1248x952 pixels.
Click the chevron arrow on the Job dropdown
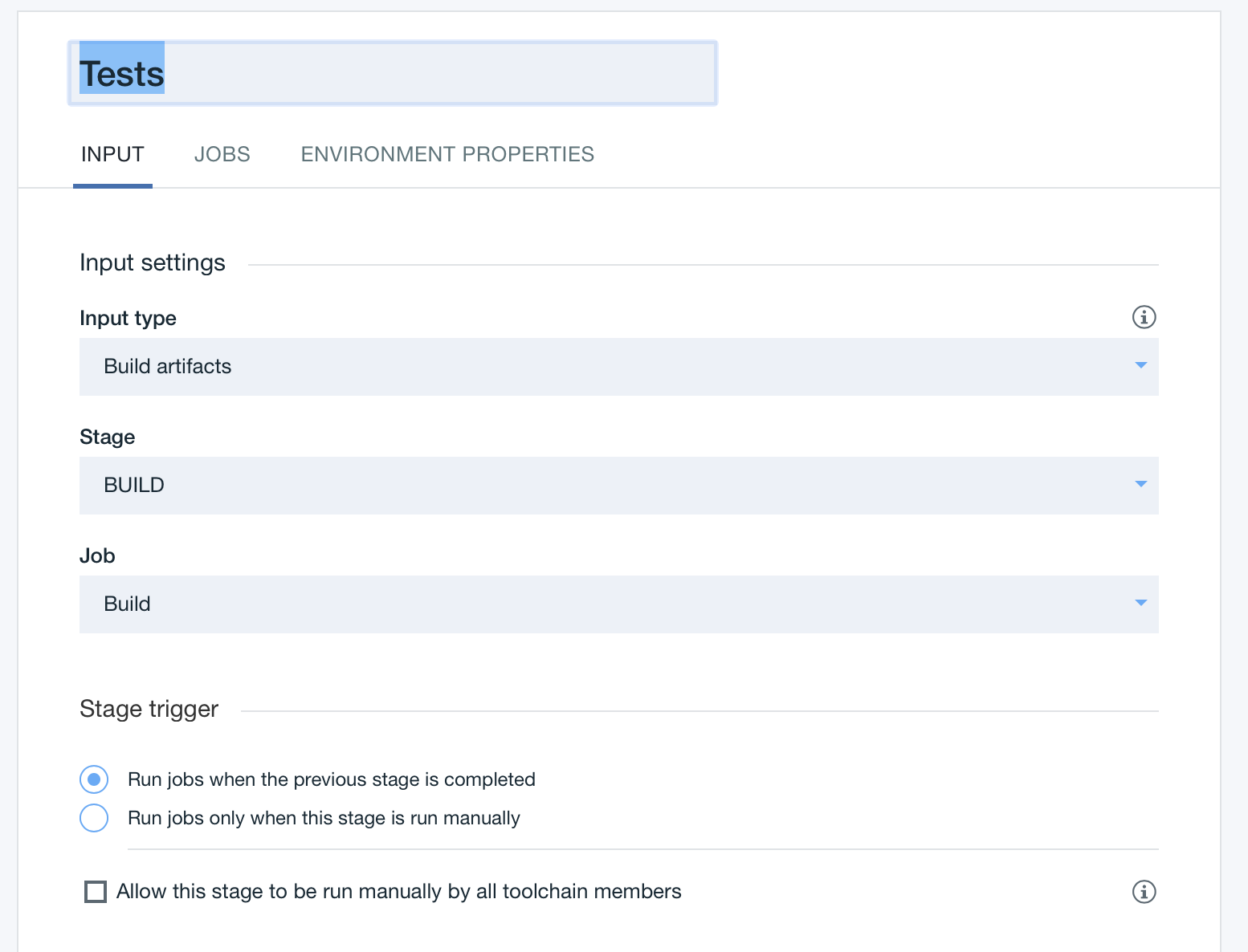1140,603
